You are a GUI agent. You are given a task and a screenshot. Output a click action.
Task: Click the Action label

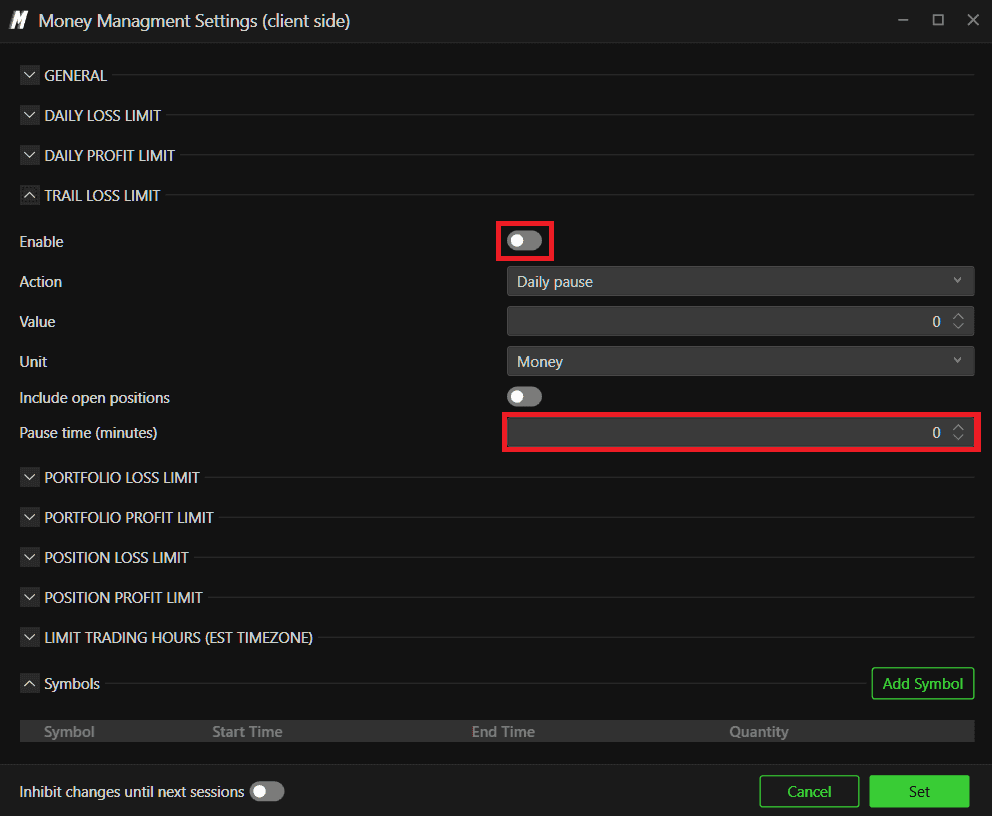click(40, 281)
